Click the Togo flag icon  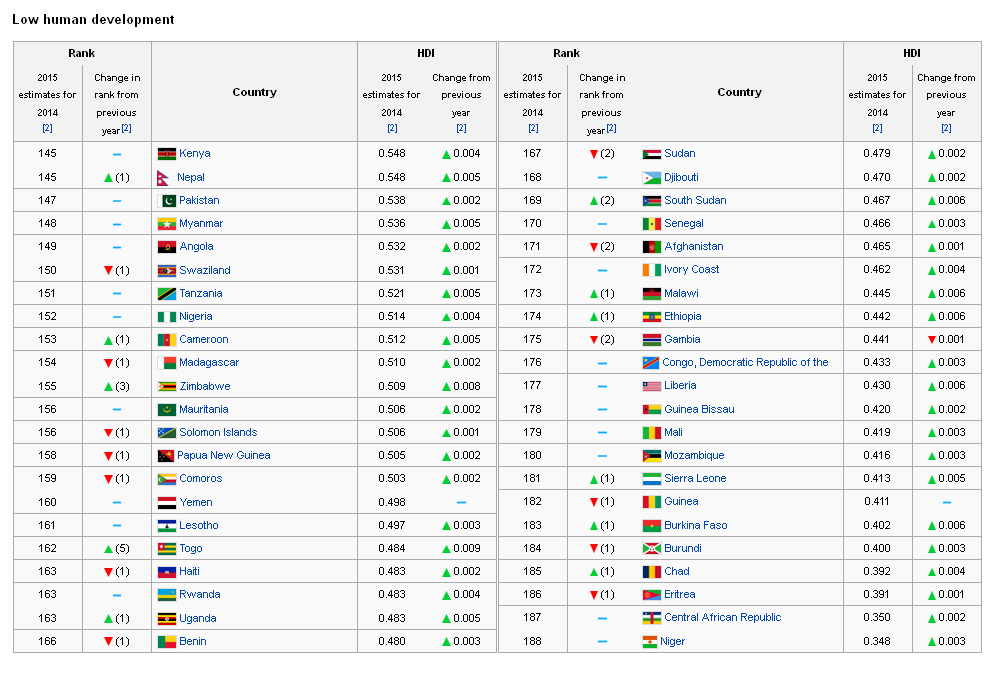coord(167,549)
